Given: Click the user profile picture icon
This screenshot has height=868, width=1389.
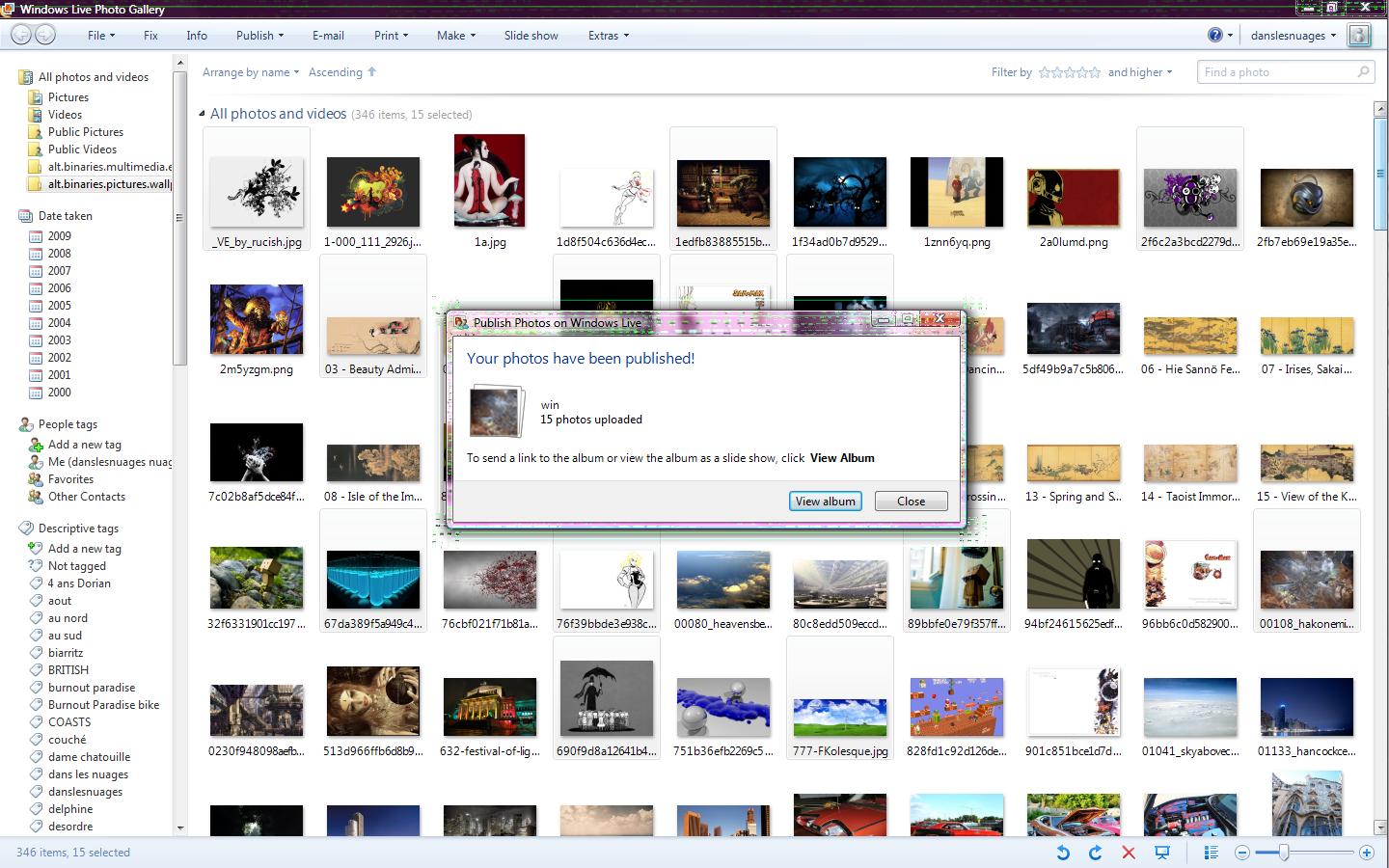Looking at the screenshot, I should (1359, 35).
